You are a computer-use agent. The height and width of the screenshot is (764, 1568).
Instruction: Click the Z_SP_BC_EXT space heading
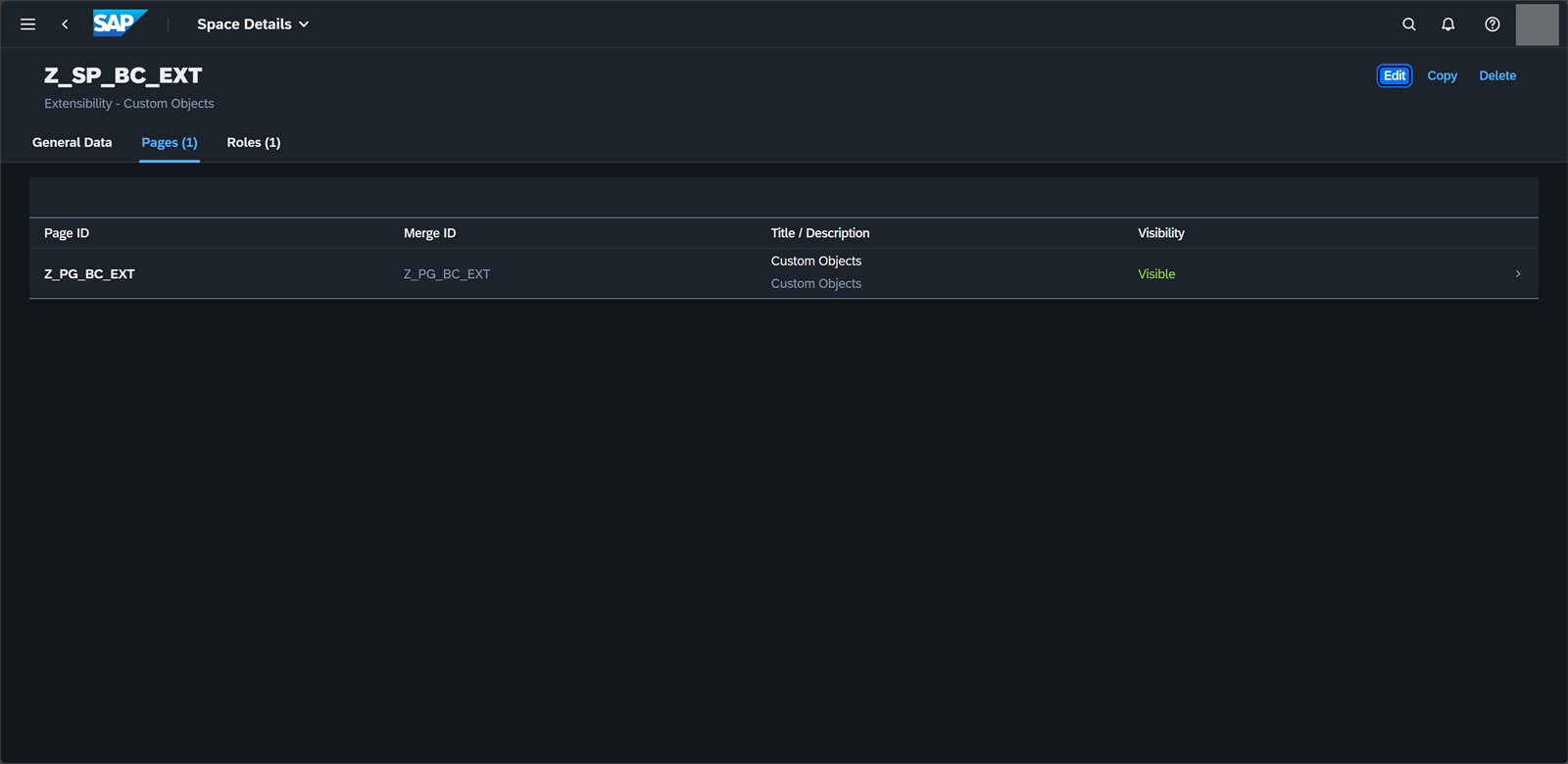[123, 75]
